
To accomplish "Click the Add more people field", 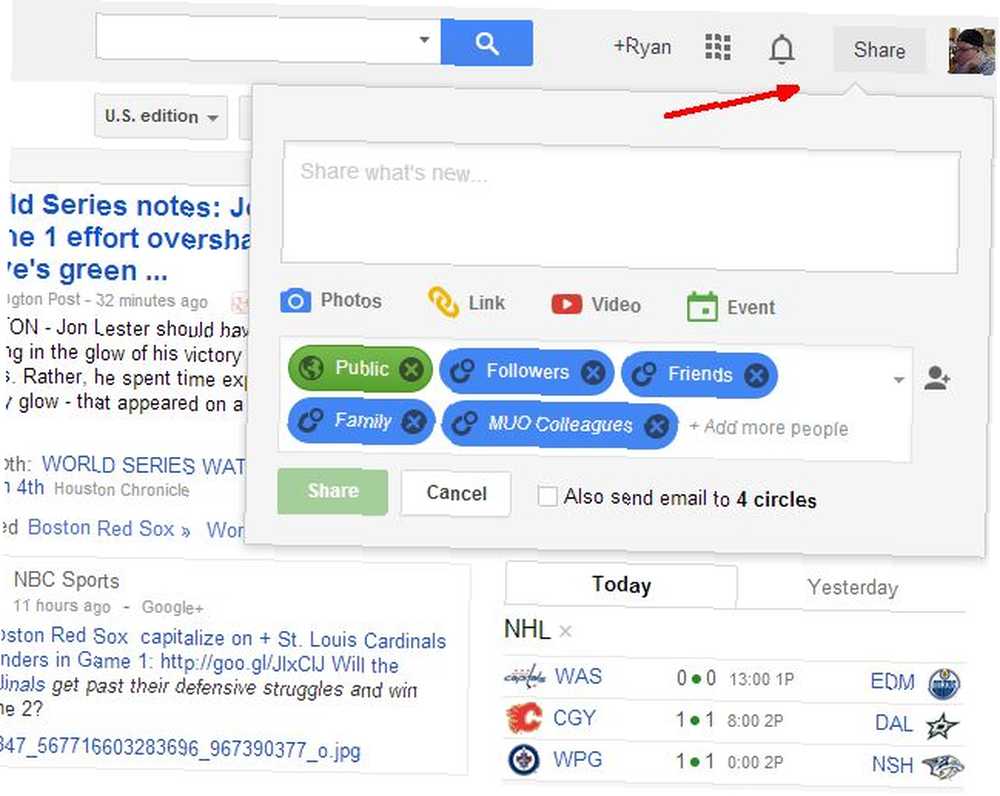I will pyautogui.click(x=769, y=427).
